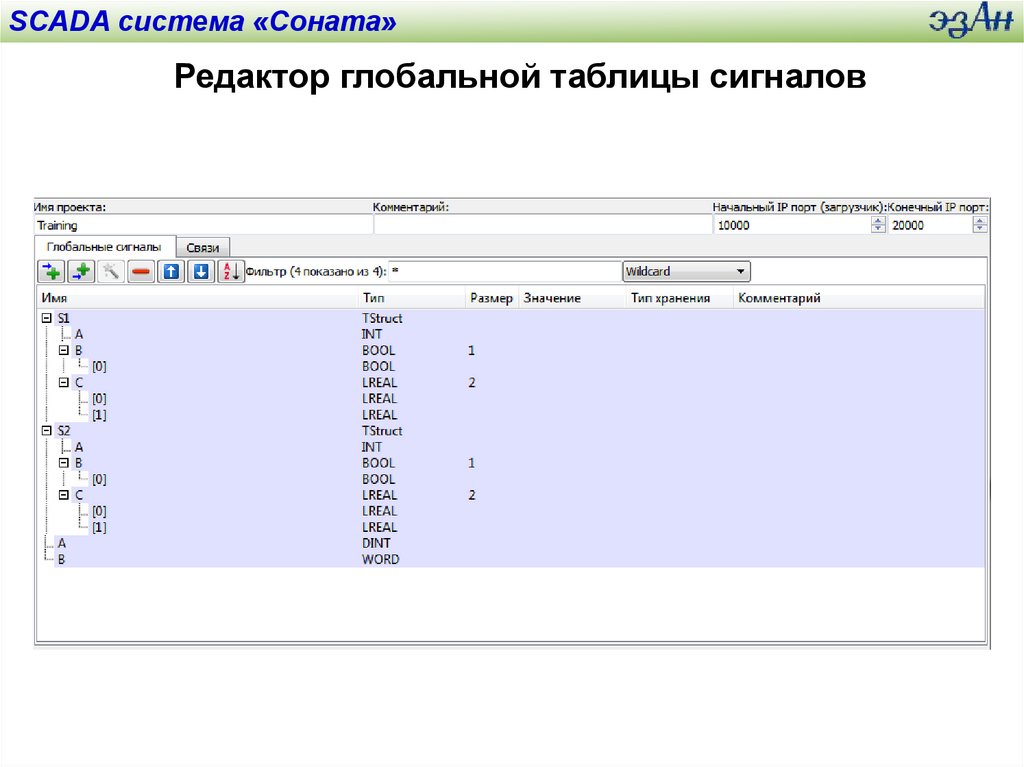
Task: Click the add child signal icon
Action: pyautogui.click(x=81, y=271)
